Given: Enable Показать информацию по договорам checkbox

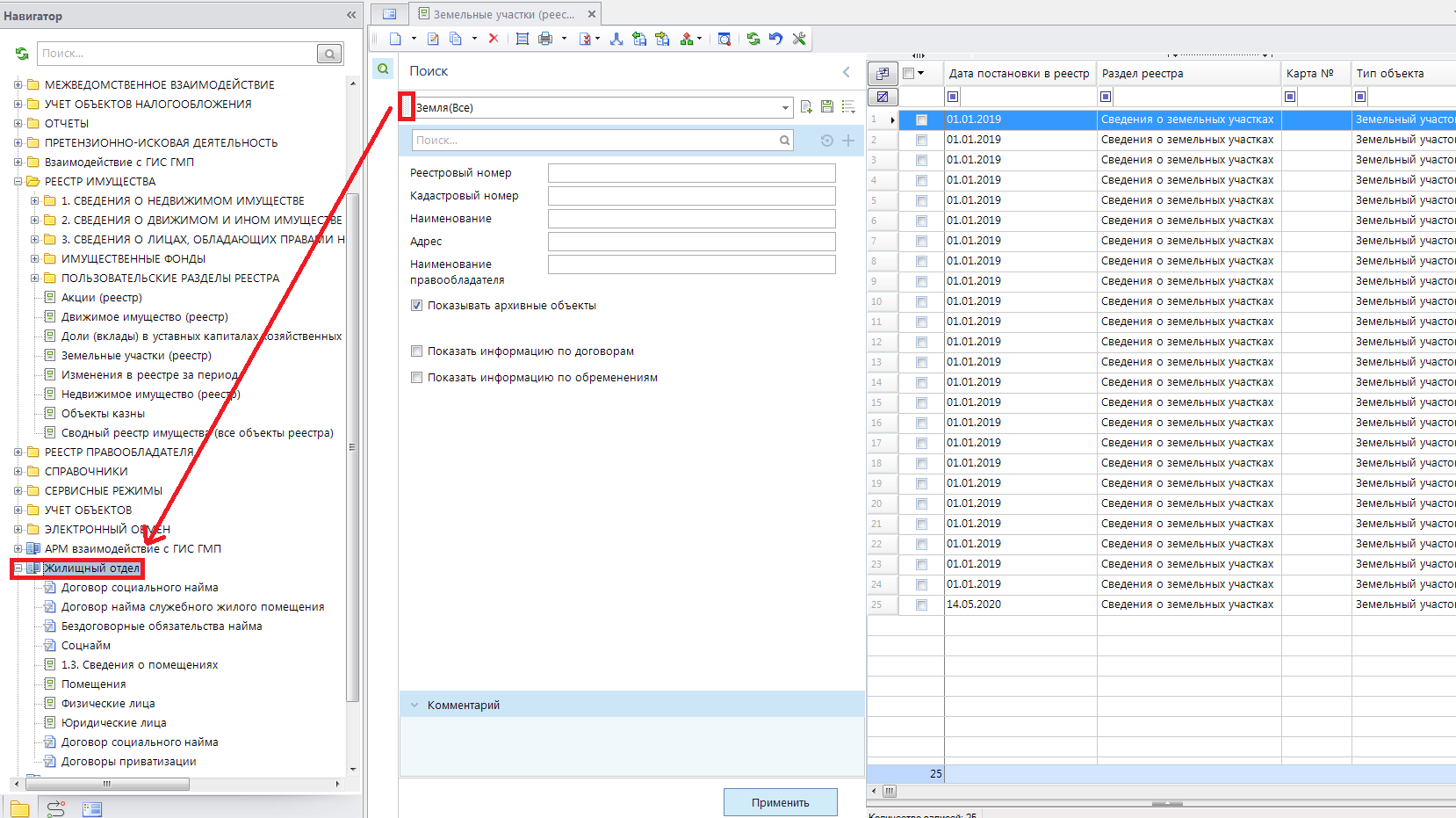Looking at the screenshot, I should point(416,351).
